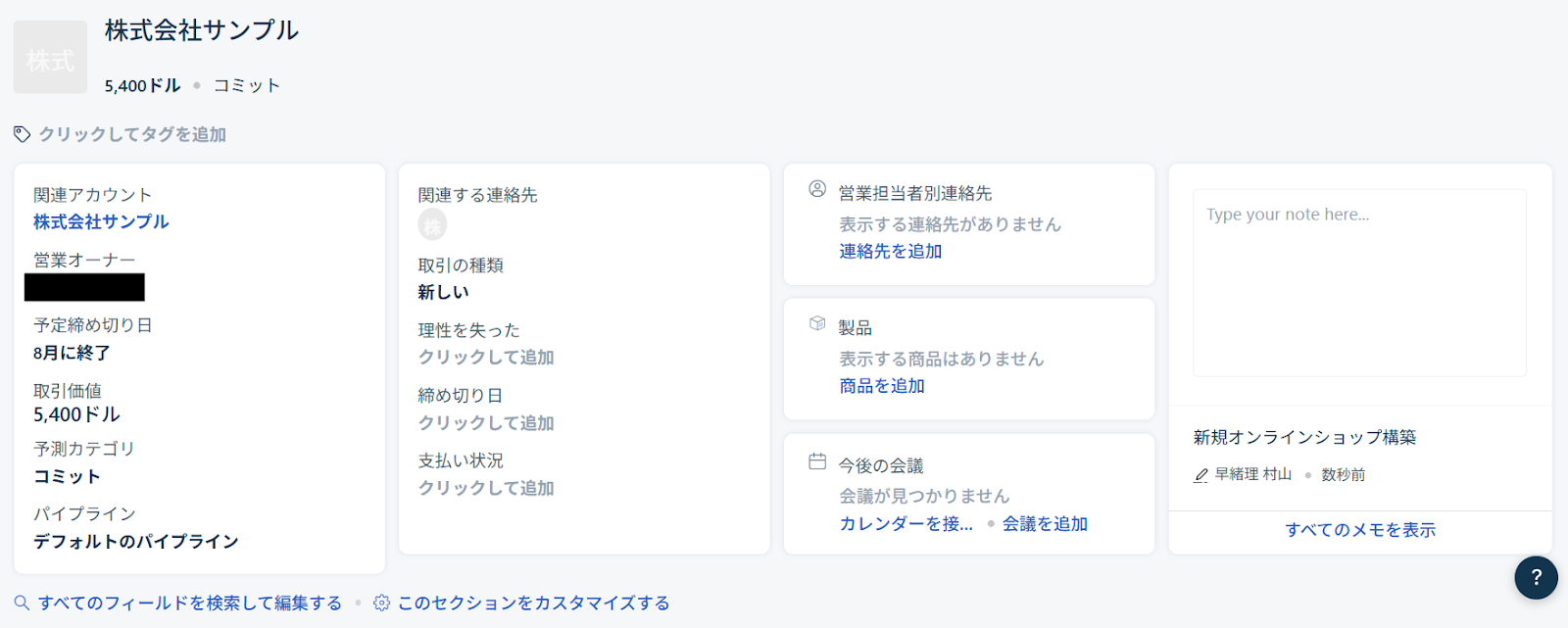The width and height of the screenshot is (1568, 628).
Task: Click すべてのメモを表示 to view all notes
Action: pyautogui.click(x=1360, y=530)
